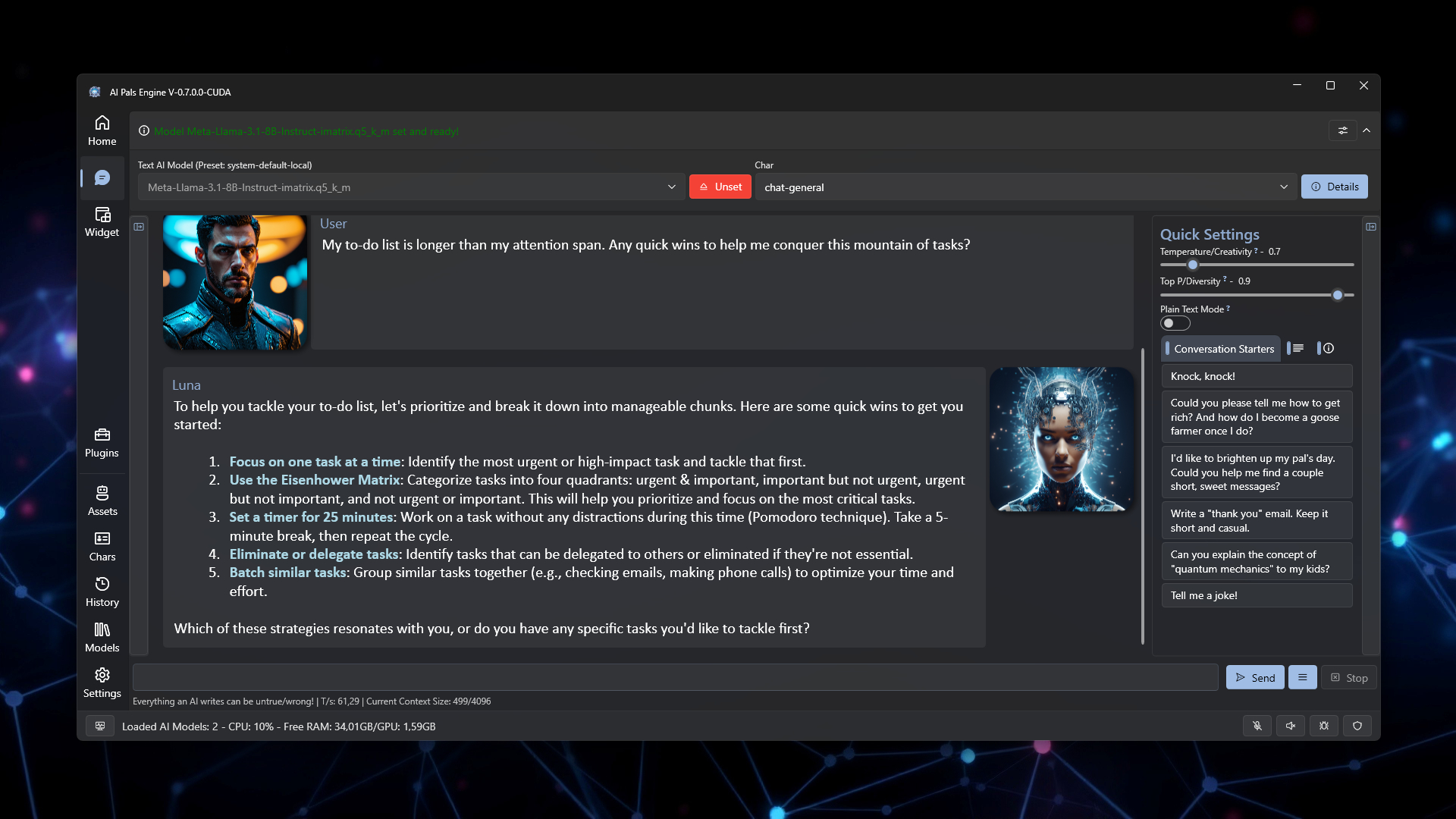The height and width of the screenshot is (819, 1456).
Task: Toggle the muted speaker button
Action: click(1290, 726)
